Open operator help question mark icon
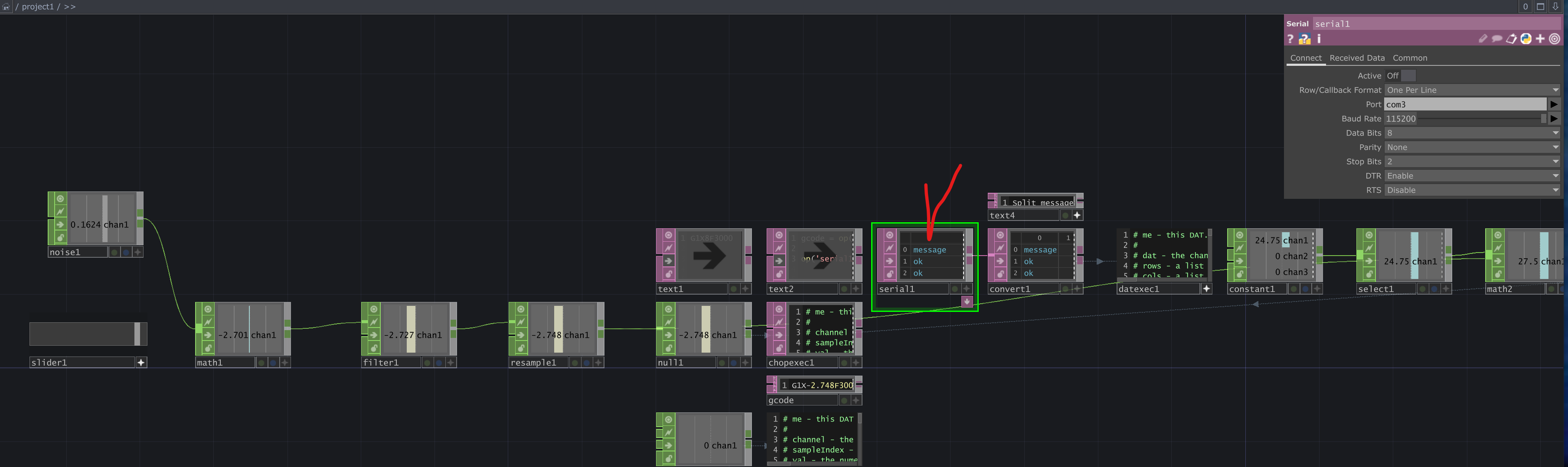 pos(1290,39)
